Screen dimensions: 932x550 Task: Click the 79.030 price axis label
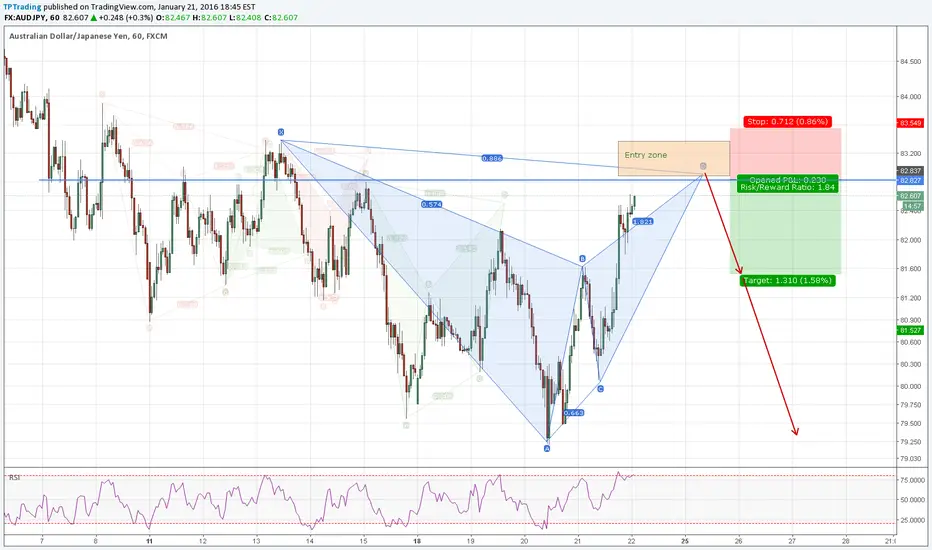(911, 458)
